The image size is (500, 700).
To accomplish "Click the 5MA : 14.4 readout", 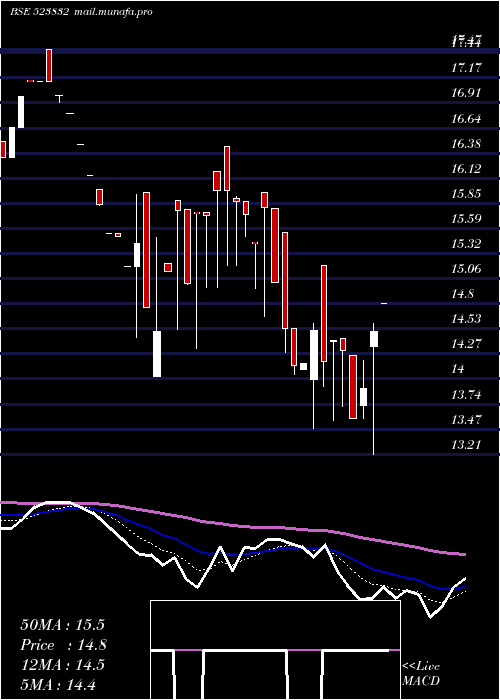I will pyautogui.click(x=58, y=684).
